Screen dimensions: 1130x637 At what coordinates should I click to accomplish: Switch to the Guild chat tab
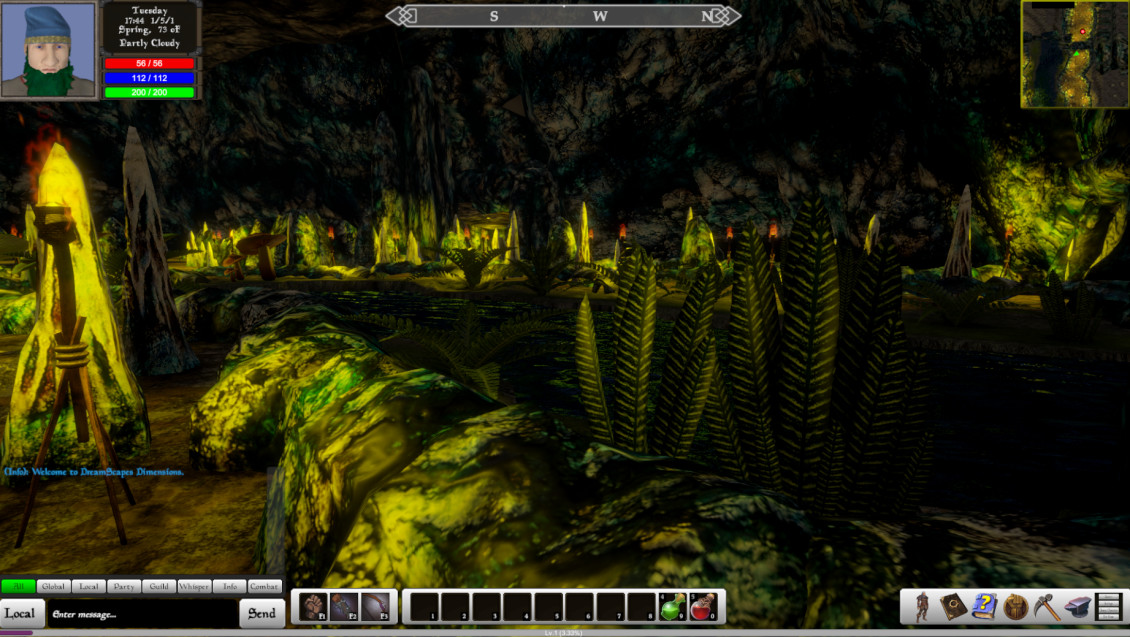pos(157,587)
